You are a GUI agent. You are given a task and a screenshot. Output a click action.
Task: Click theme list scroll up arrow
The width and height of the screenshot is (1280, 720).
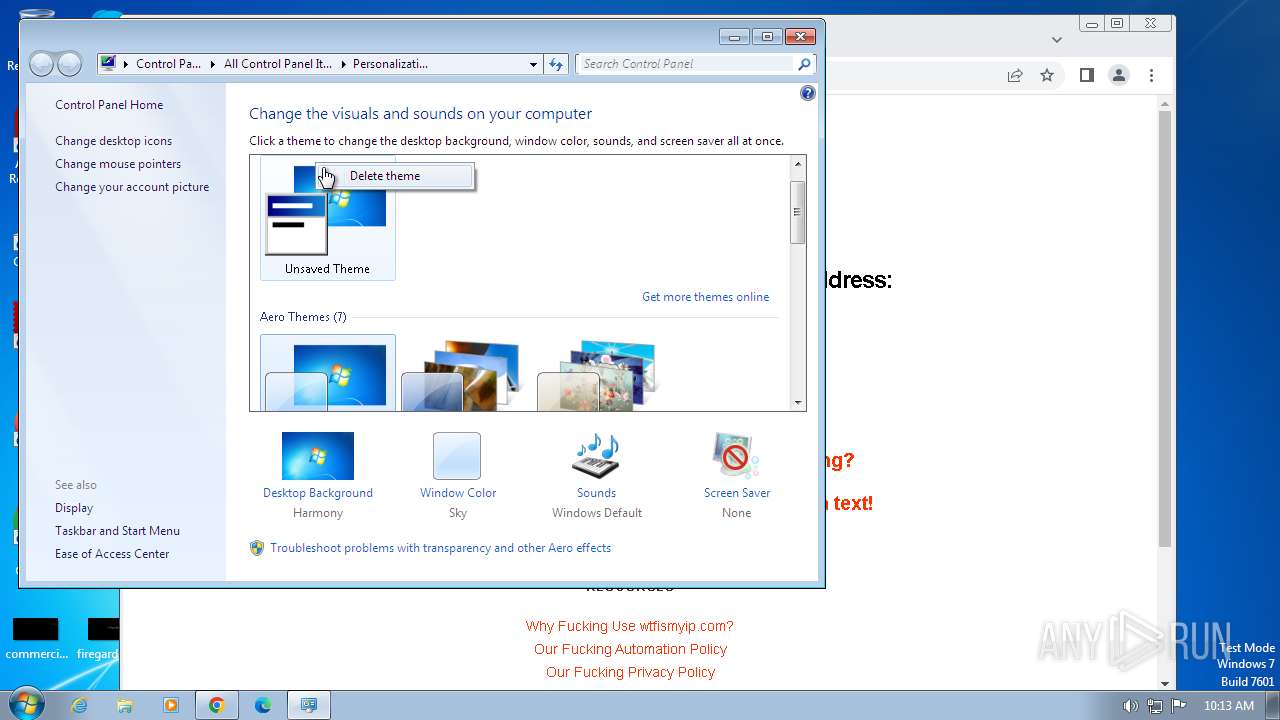coord(798,164)
